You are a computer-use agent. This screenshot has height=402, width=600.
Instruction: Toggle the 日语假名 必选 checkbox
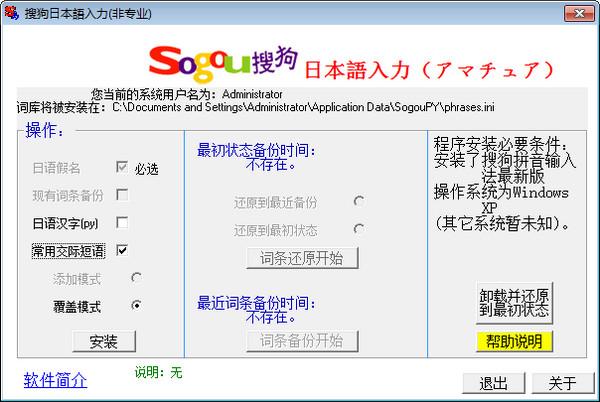[123, 168]
